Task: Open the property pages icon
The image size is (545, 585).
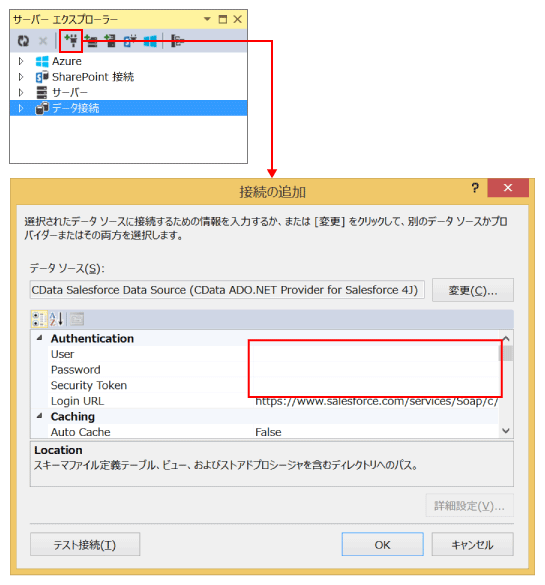Action: 77,319
